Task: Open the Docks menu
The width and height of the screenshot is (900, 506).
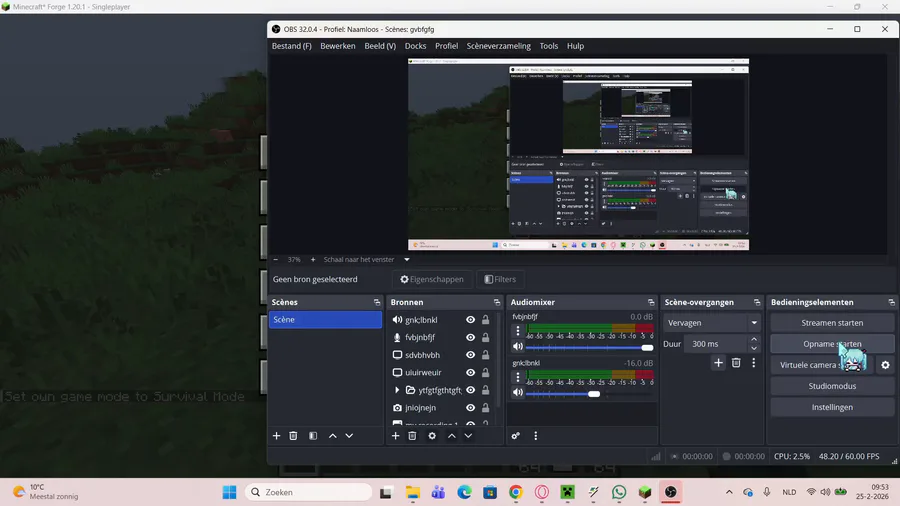Action: (x=416, y=46)
